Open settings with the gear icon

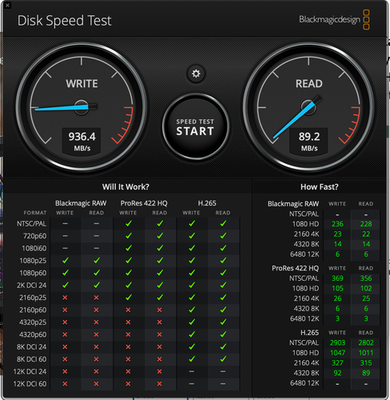pyautogui.click(x=196, y=73)
